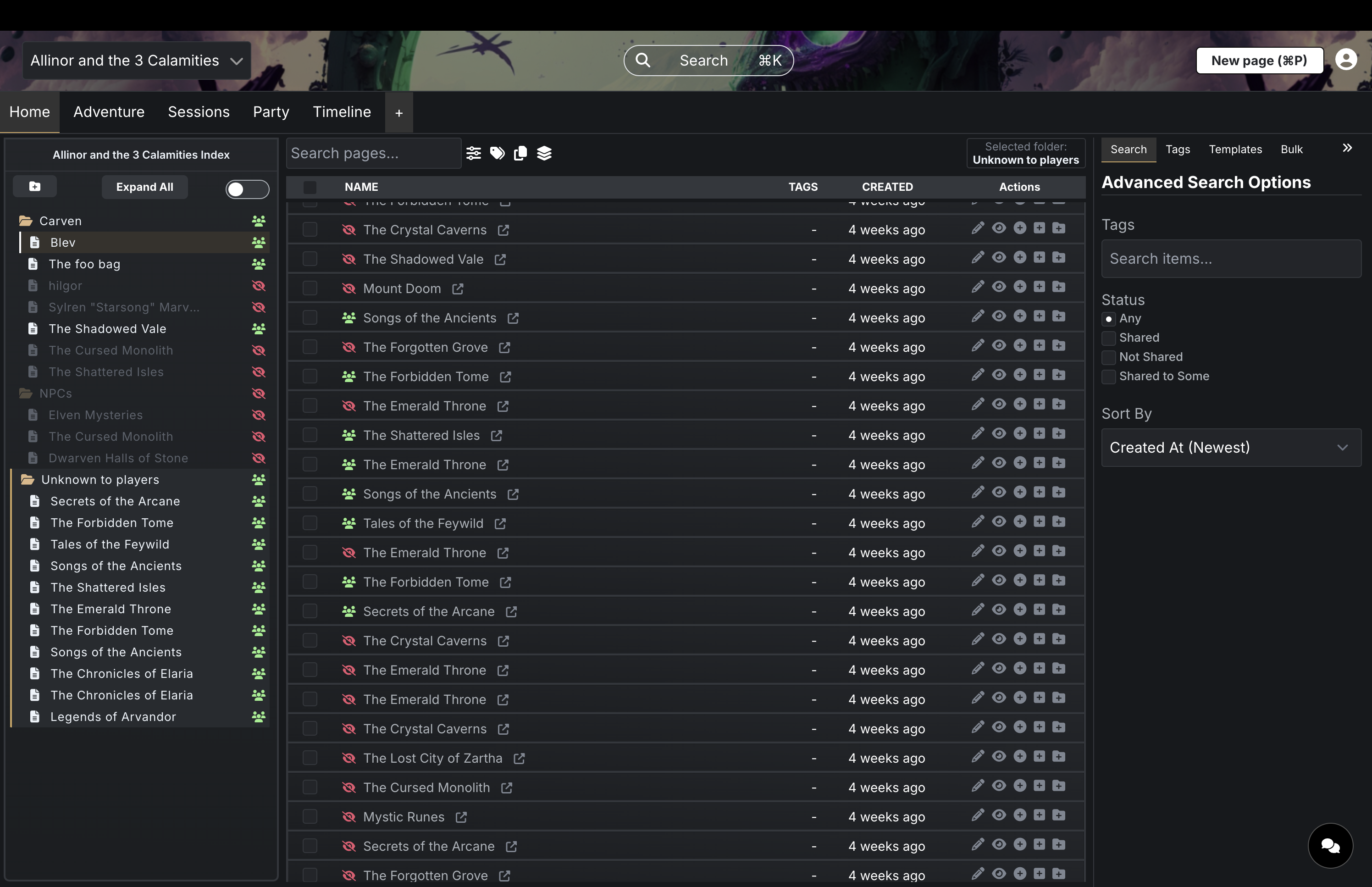The image size is (1372, 887).
Task: Click the Search pages input field
Action: tap(374, 153)
